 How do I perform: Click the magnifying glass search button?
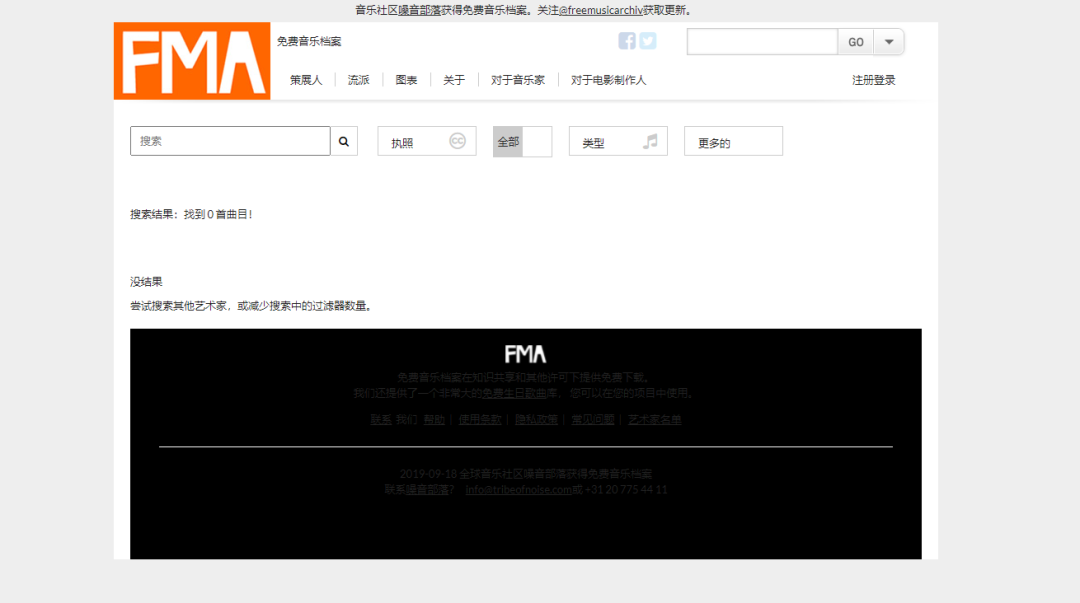[344, 142]
